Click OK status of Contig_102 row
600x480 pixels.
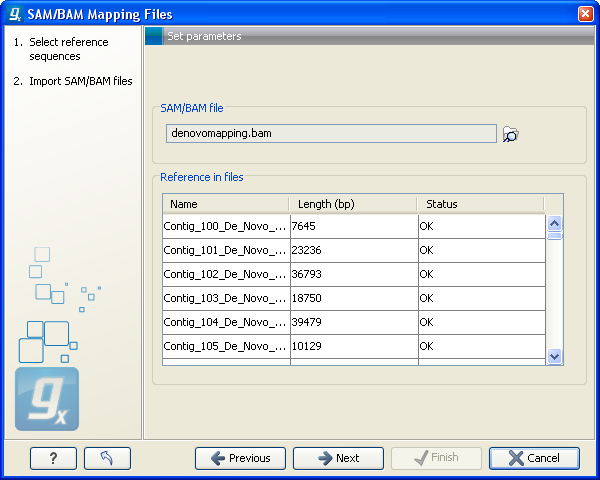426,274
